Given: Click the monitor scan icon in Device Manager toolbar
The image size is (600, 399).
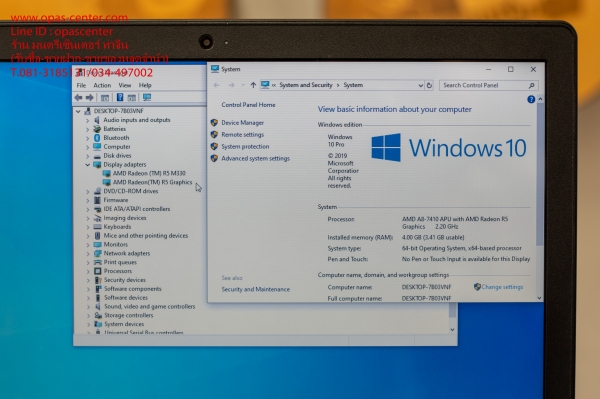Looking at the screenshot, I should coord(147,98).
